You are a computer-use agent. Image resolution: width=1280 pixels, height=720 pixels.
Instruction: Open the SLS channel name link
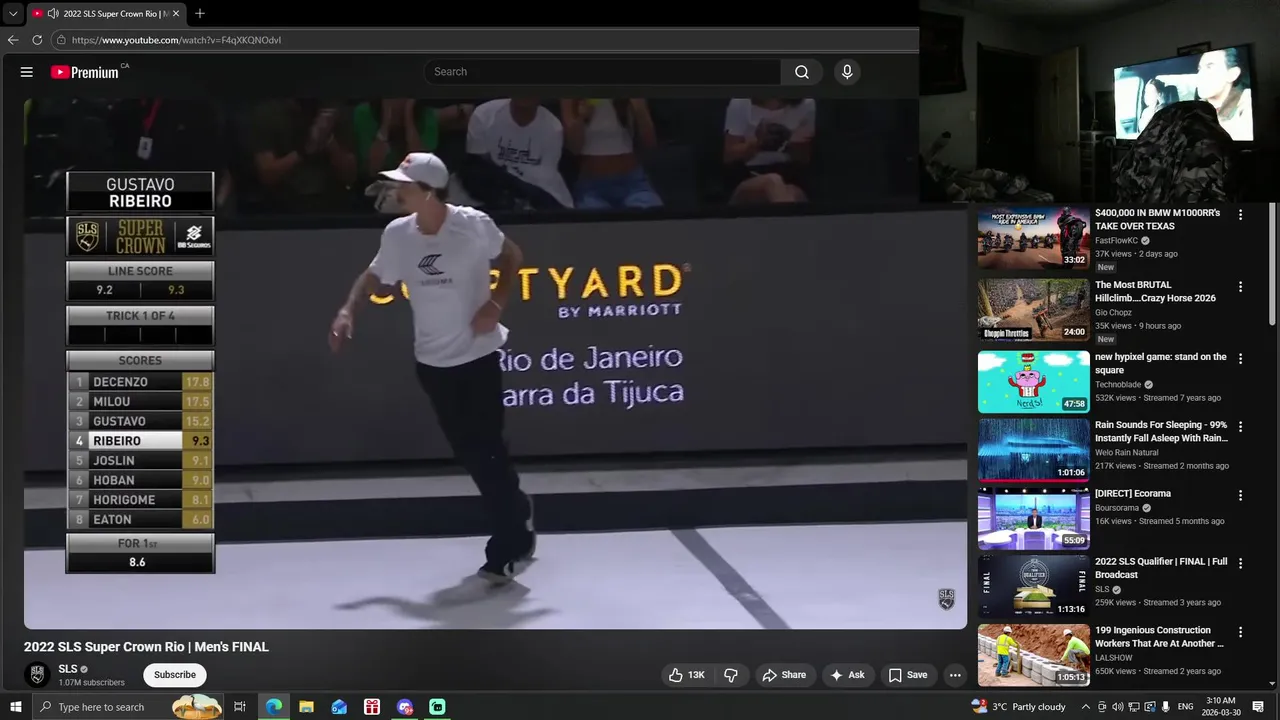tap(68, 669)
